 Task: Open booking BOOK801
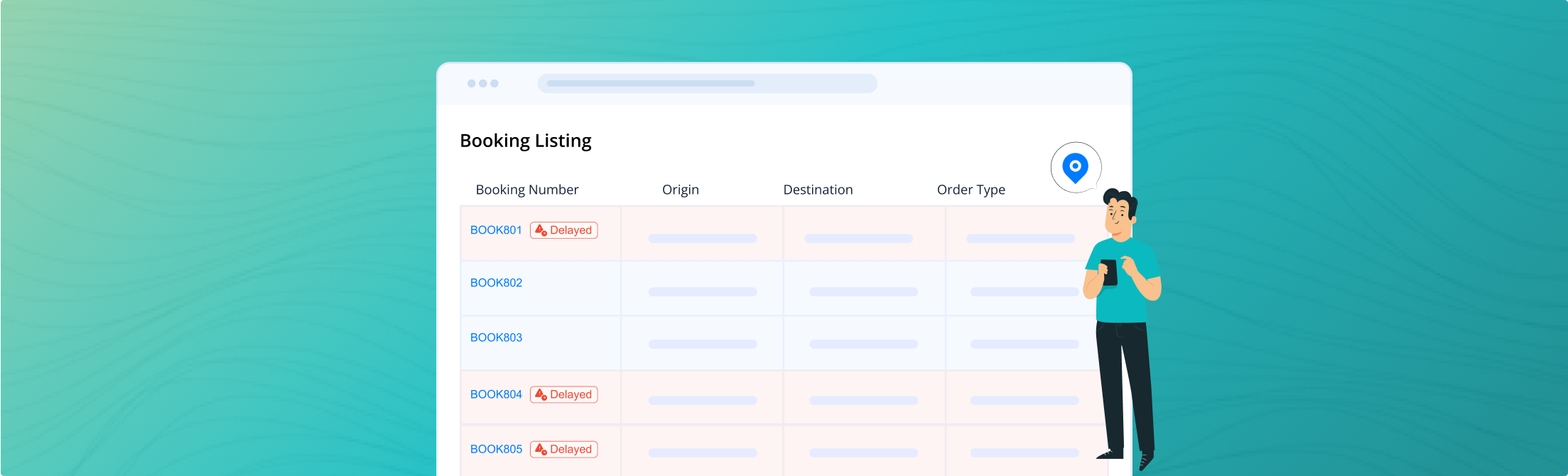click(496, 230)
